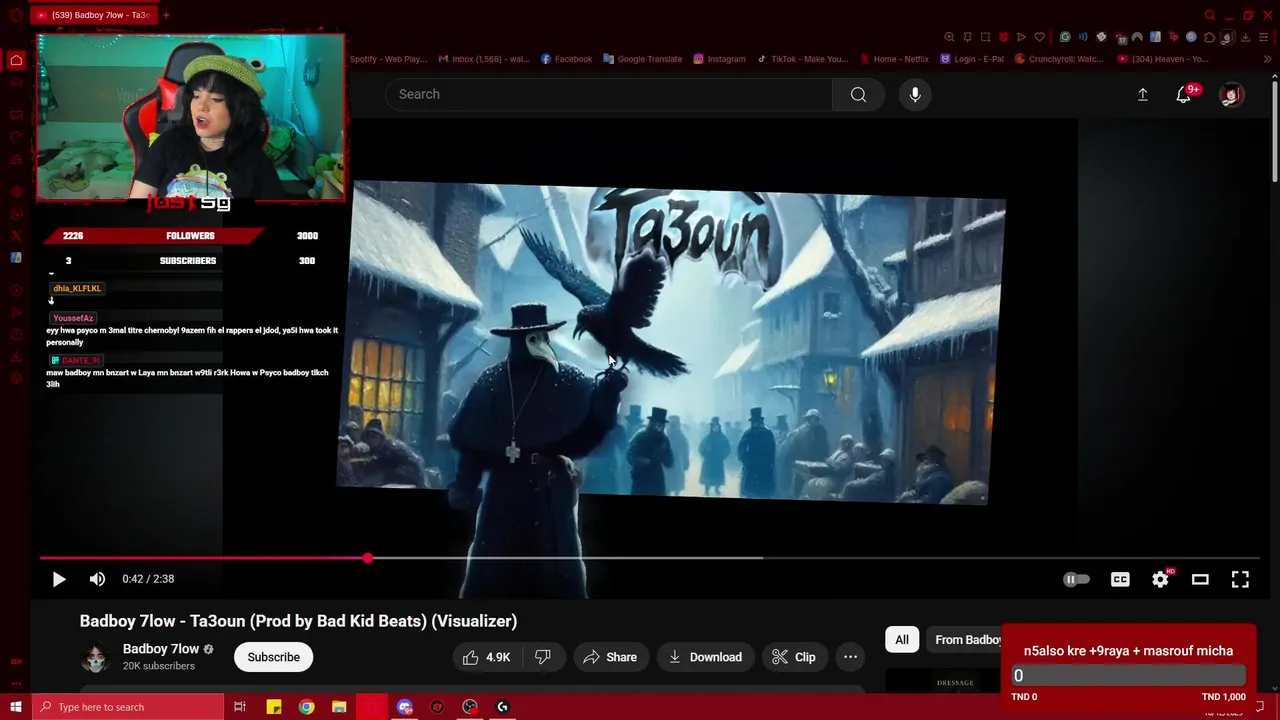Click the snapshot icon in browser toolbar
Viewport: 1280px width, 720px height.
coord(985,37)
